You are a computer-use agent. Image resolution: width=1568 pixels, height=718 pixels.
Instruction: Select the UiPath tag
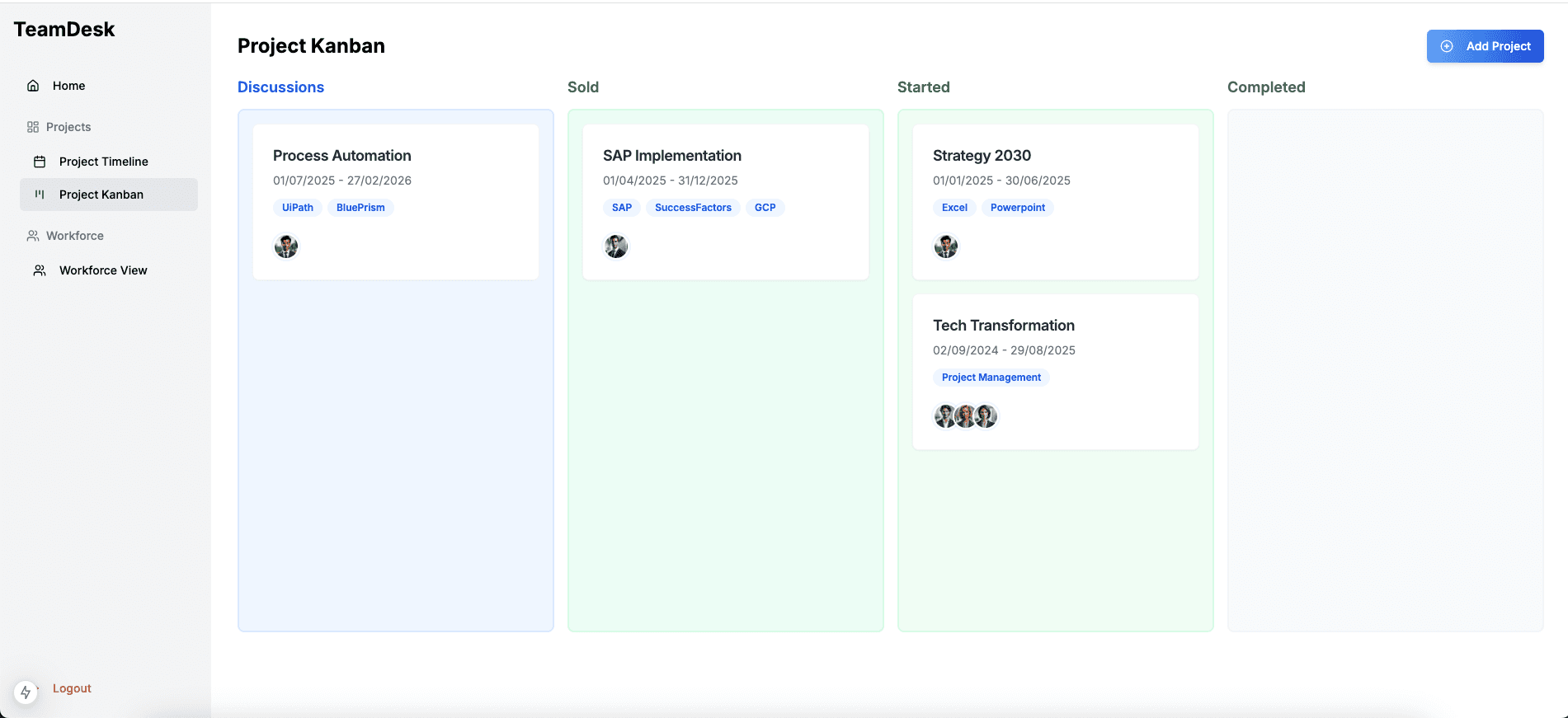[298, 208]
